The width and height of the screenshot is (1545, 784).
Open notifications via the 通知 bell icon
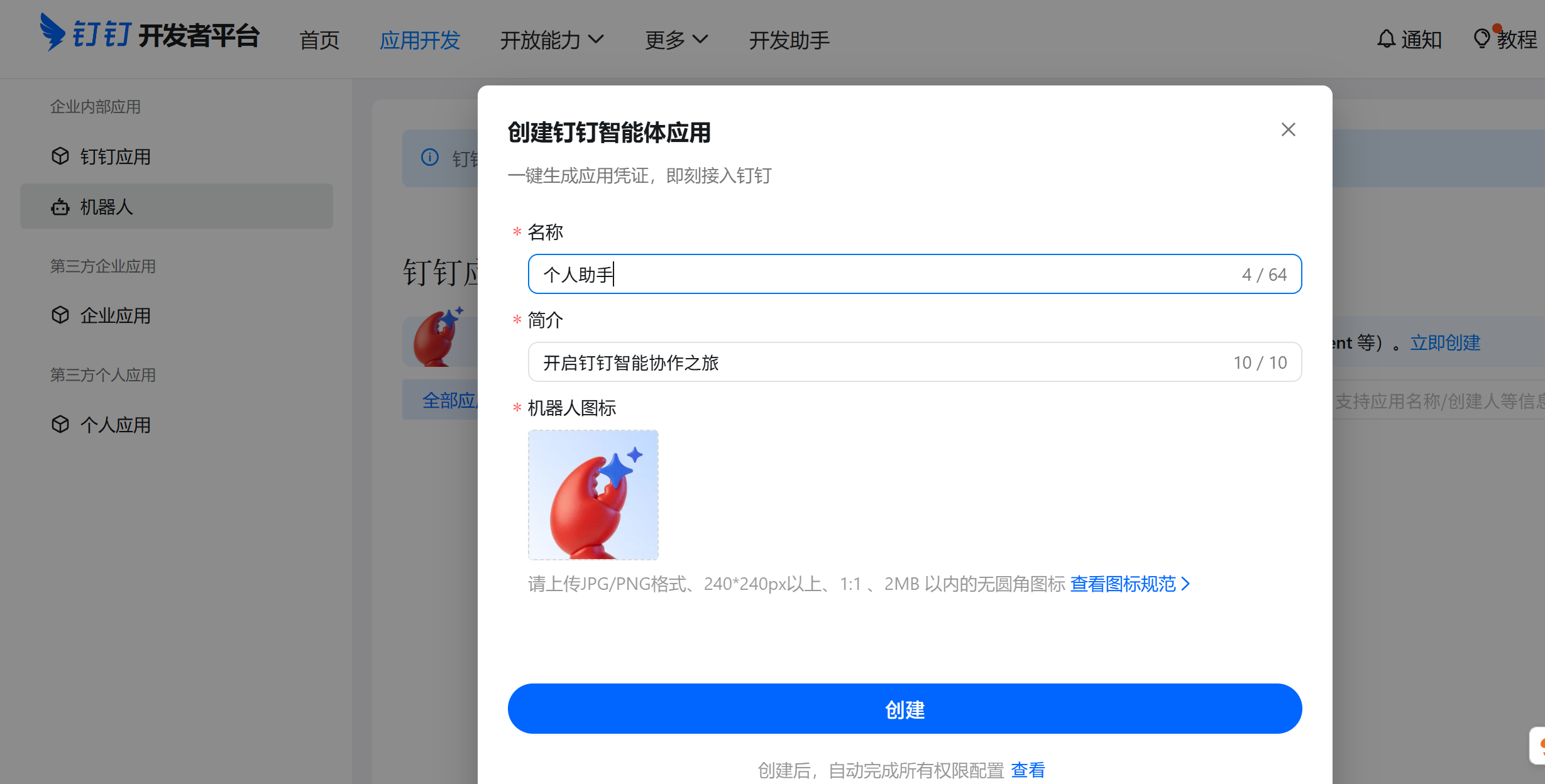pos(1409,40)
